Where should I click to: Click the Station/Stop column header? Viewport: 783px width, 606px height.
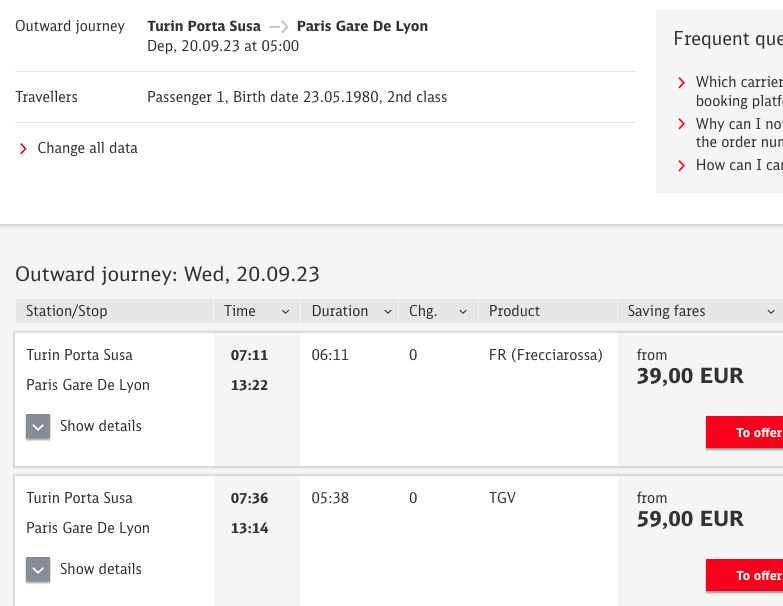[67, 311]
